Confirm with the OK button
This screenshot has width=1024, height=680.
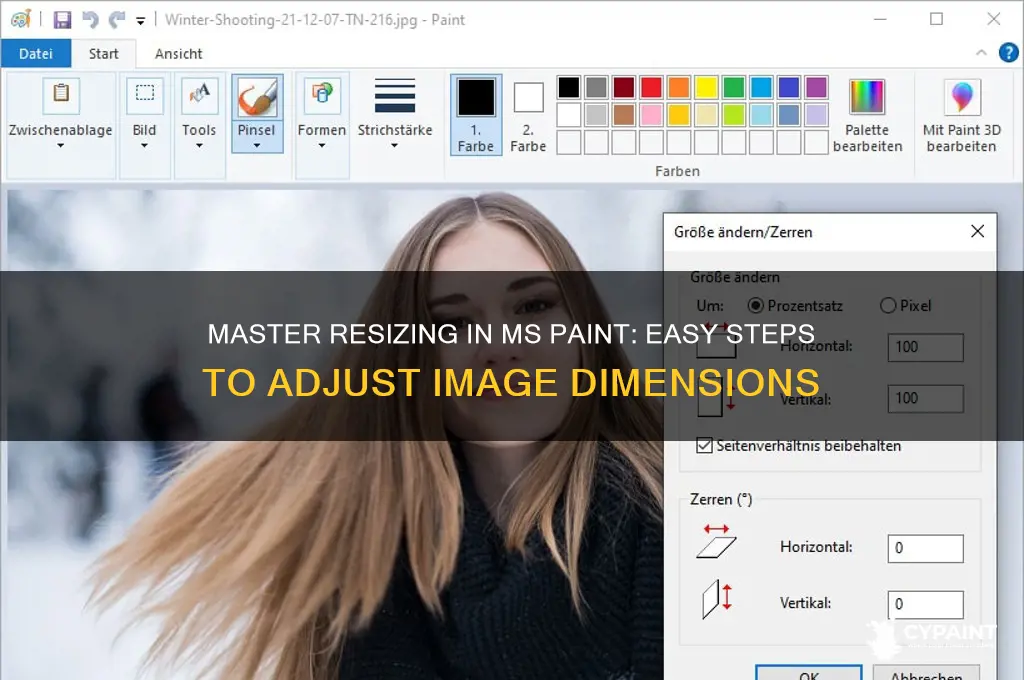click(x=808, y=673)
